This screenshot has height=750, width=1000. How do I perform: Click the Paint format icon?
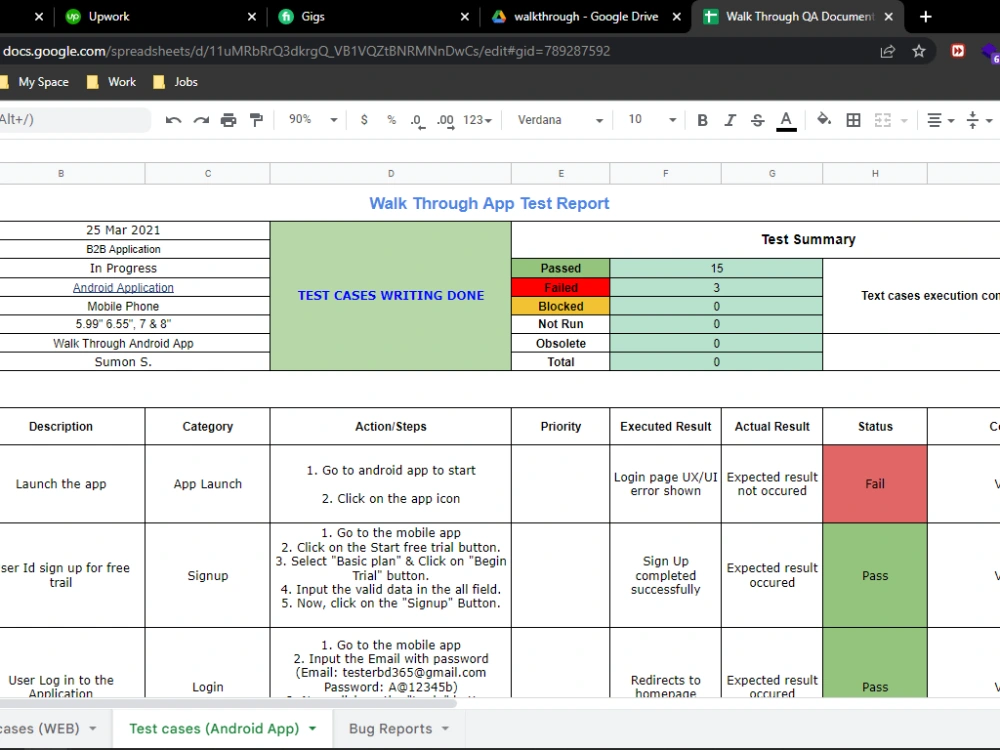256,119
